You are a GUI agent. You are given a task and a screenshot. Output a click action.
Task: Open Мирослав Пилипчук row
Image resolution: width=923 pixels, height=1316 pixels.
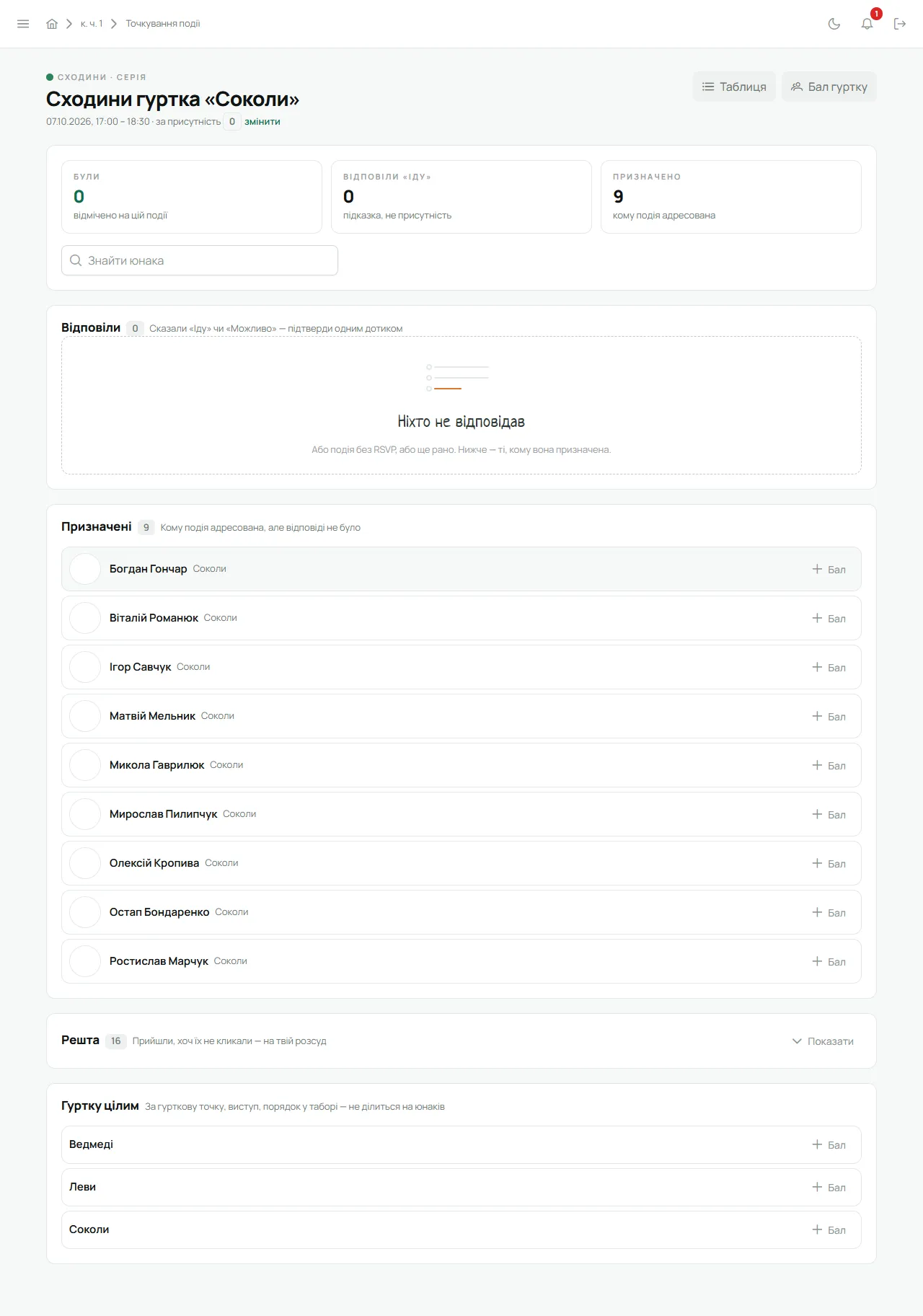461,814
